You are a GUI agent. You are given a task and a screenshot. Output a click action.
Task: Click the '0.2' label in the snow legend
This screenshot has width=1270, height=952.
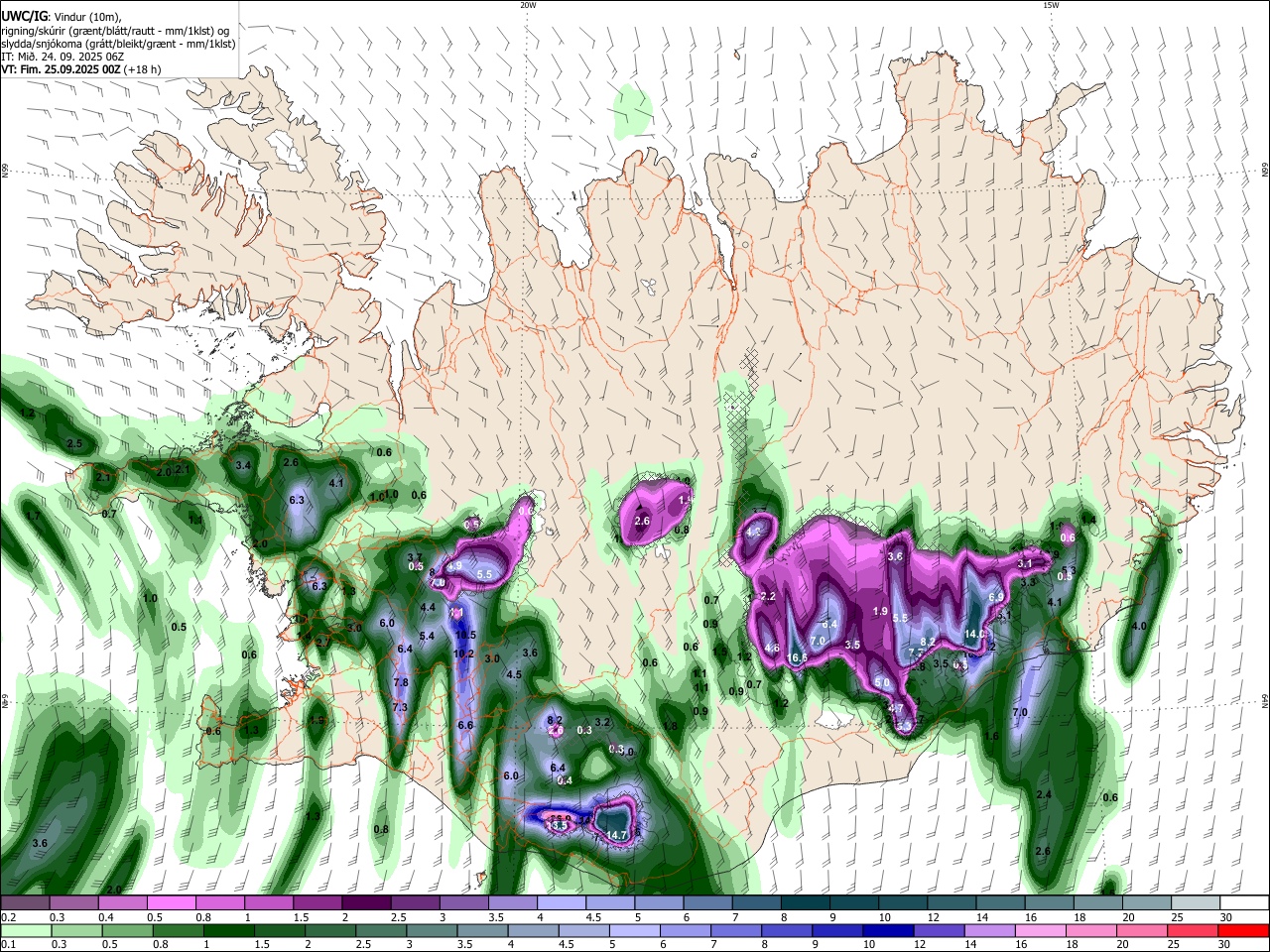pyautogui.click(x=8, y=917)
